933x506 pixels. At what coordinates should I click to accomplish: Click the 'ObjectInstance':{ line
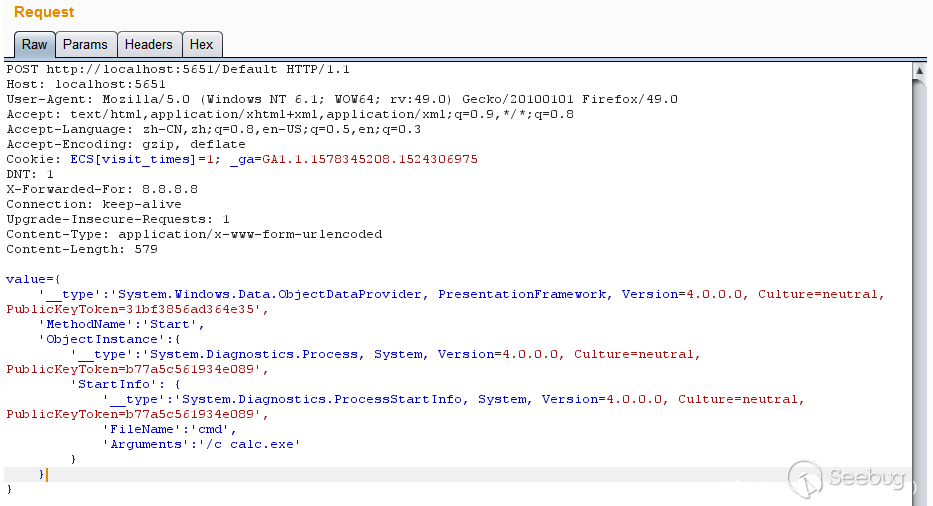pyautogui.click(x=109, y=339)
